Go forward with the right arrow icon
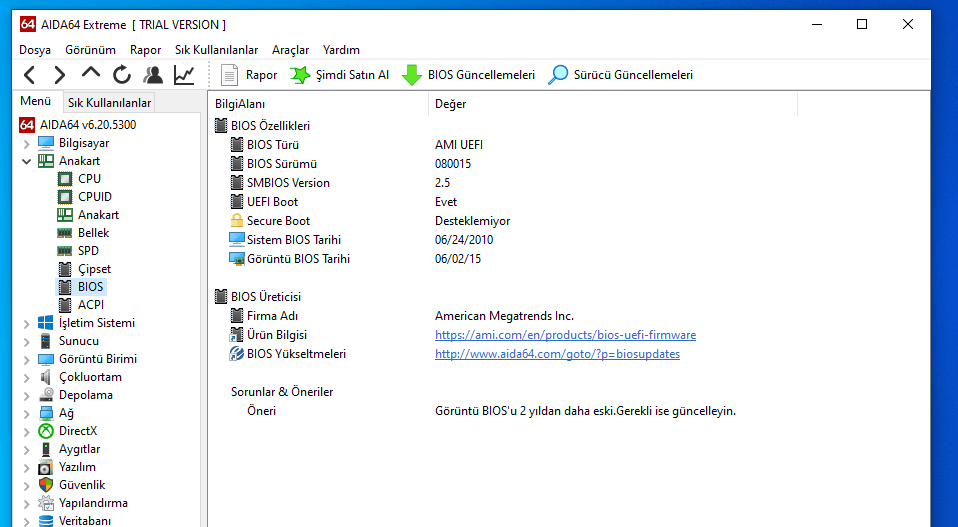Screen dimensions: 958x527 (59, 75)
